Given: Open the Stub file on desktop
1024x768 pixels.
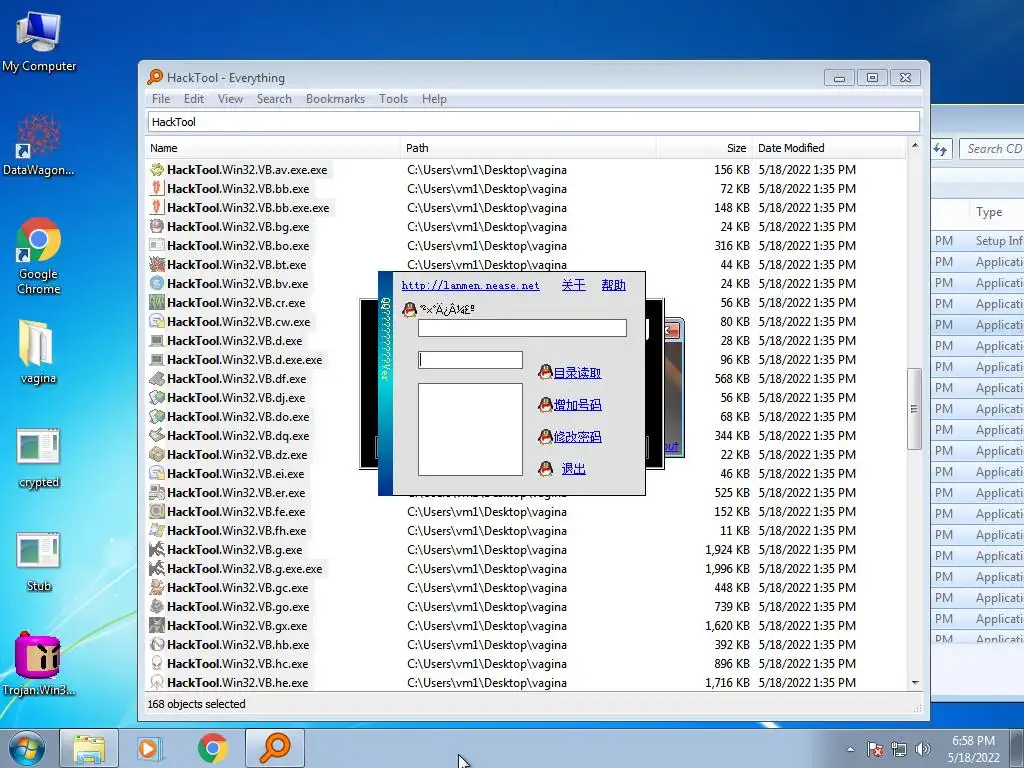Looking at the screenshot, I should 39,562.
